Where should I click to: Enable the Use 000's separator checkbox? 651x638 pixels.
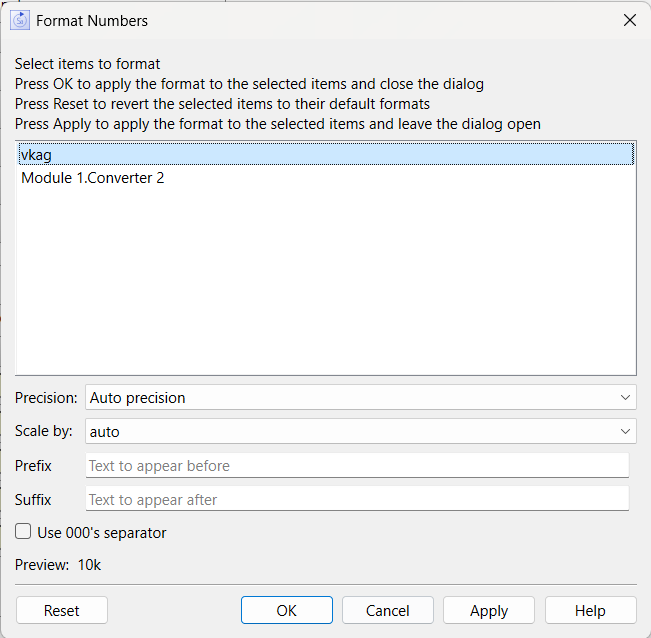coord(23,531)
